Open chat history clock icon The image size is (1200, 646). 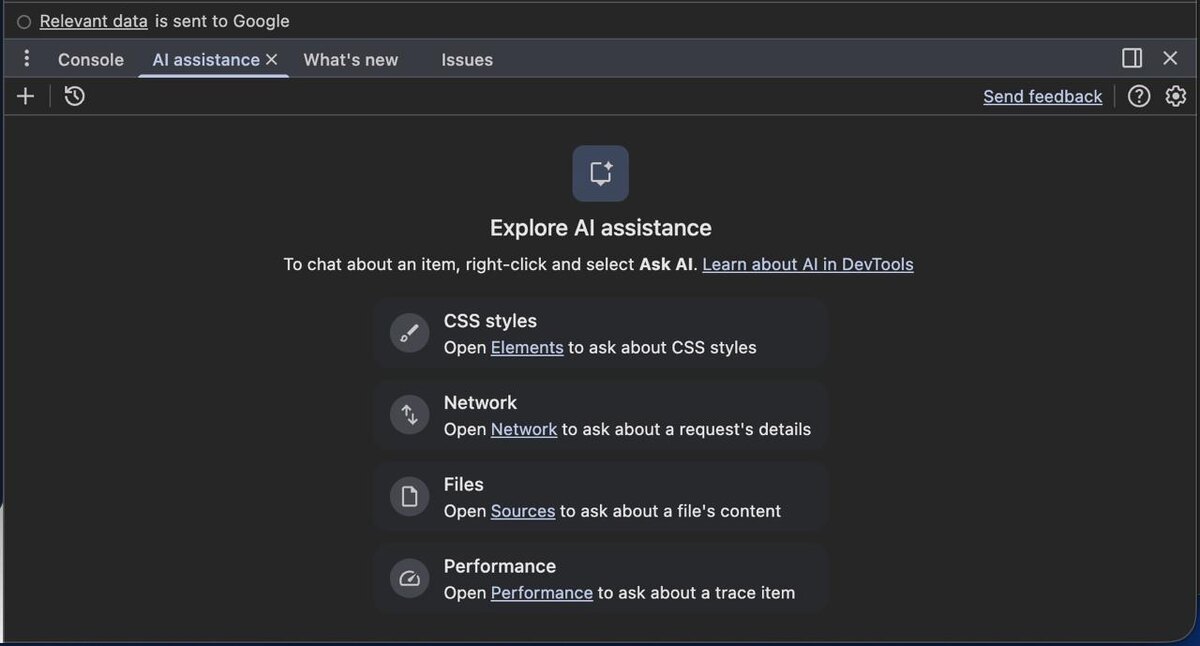[x=74, y=96]
